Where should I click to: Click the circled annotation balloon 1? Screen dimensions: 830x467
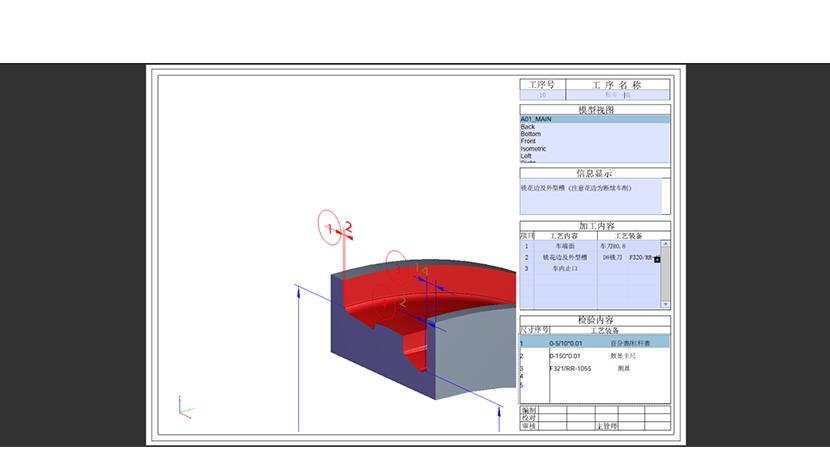click(328, 229)
